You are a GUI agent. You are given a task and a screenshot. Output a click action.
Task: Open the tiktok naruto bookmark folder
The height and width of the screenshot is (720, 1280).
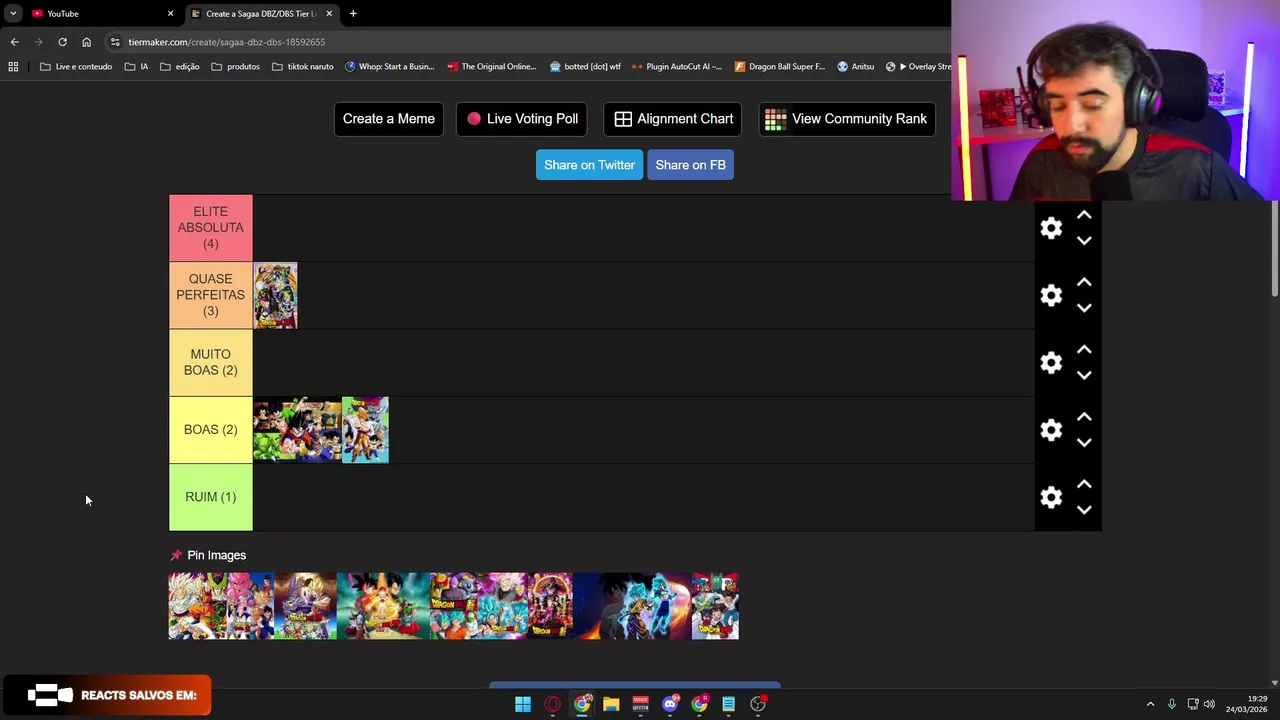(303, 67)
